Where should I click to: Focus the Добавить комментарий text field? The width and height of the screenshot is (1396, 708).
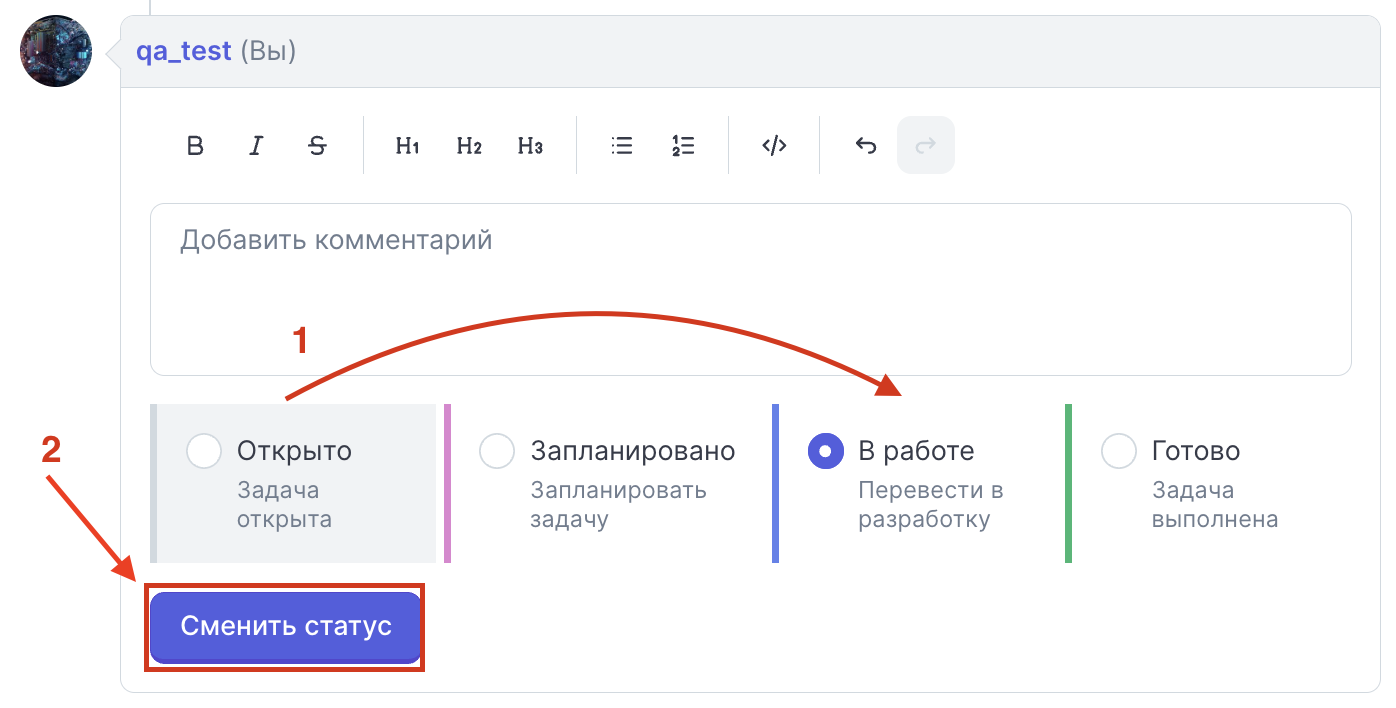(x=751, y=290)
